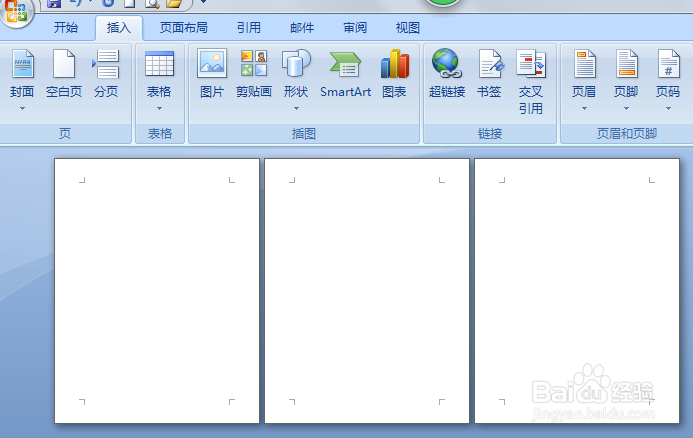Click the 插图 group label

304,133
